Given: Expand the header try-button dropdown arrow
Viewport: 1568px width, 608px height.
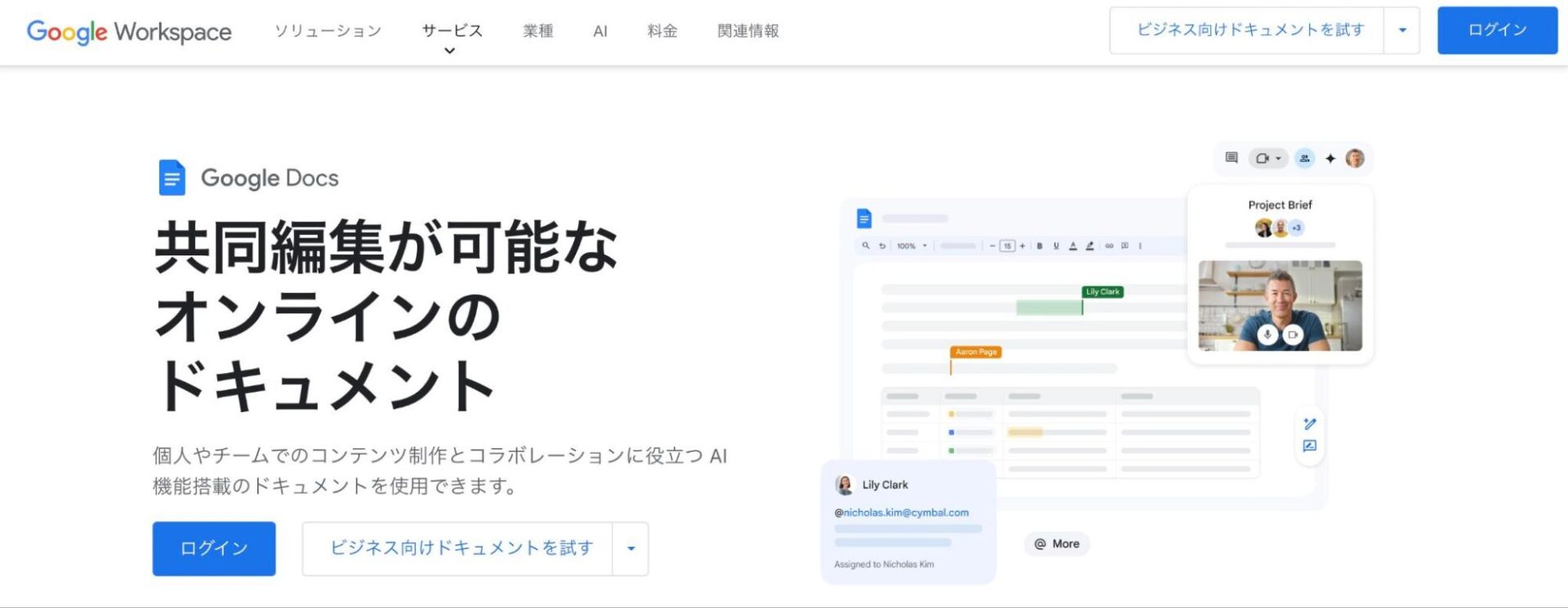Looking at the screenshot, I should tap(1402, 30).
